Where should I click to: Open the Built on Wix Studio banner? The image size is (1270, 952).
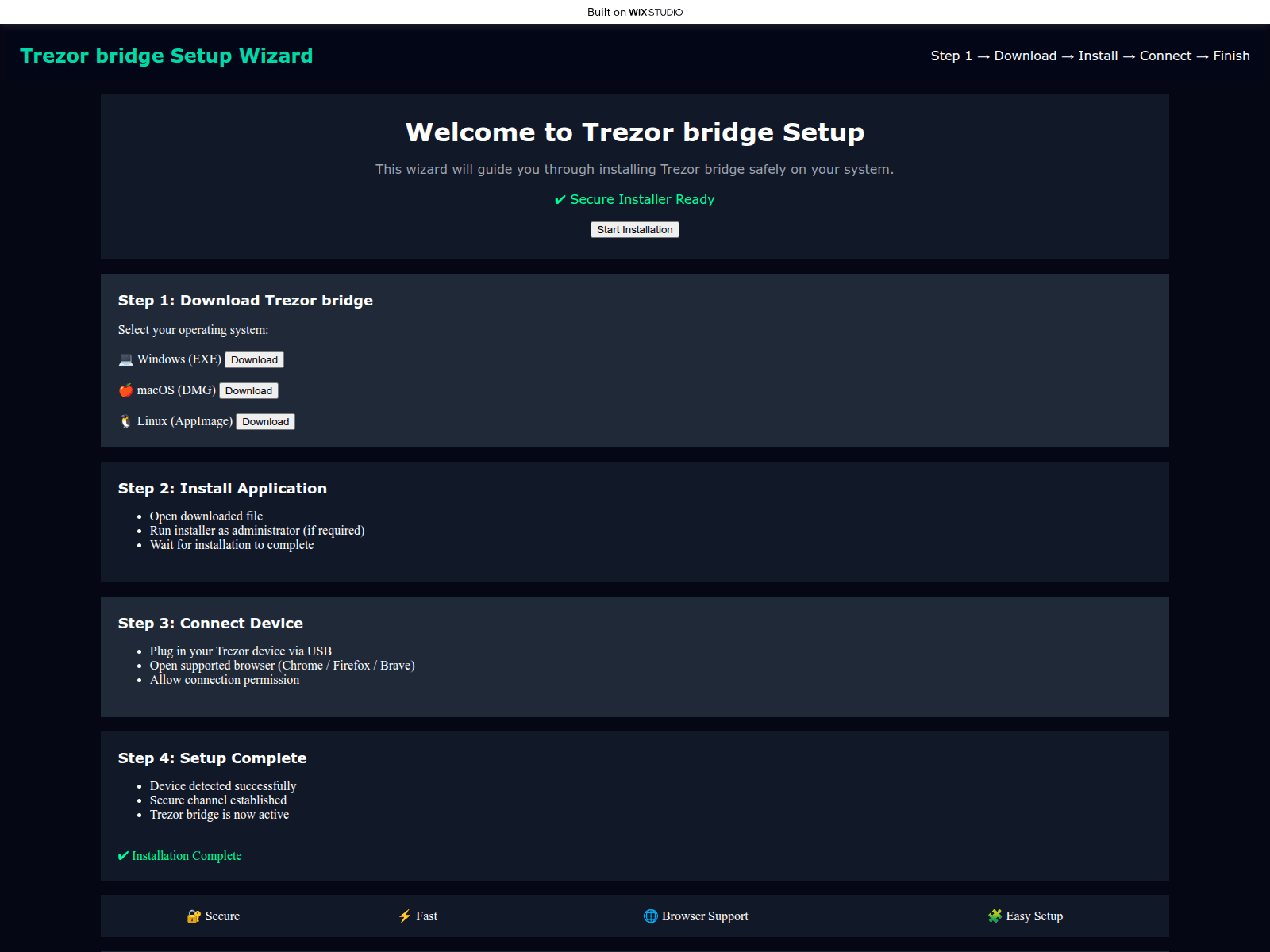[x=635, y=12]
